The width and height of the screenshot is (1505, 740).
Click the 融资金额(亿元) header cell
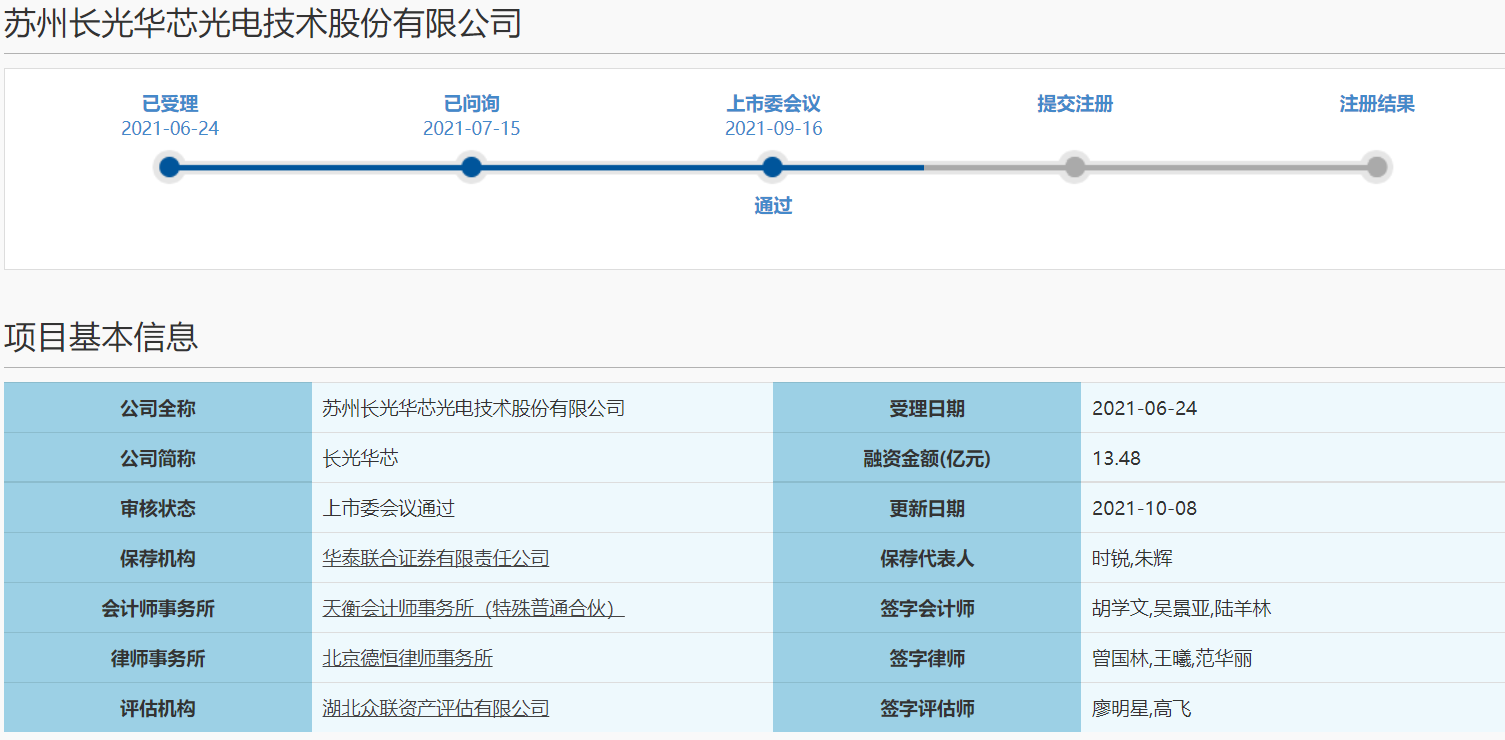pos(927,458)
